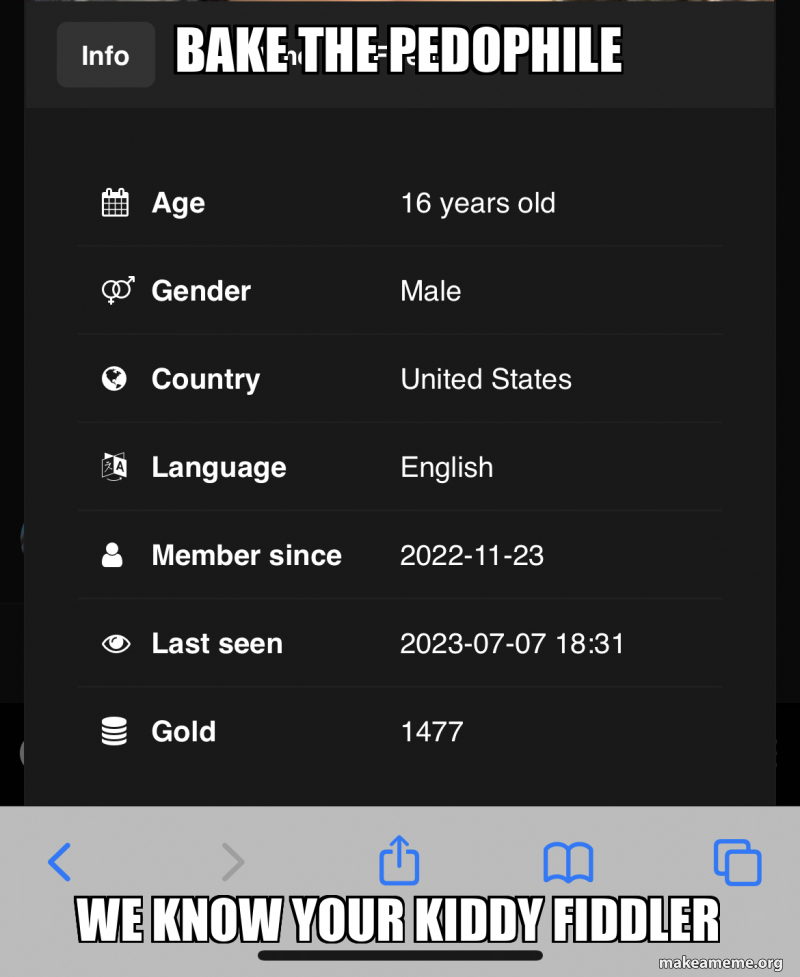
Task: Click the makeameme.org watermark link
Action: pyautogui.click(x=720, y=963)
